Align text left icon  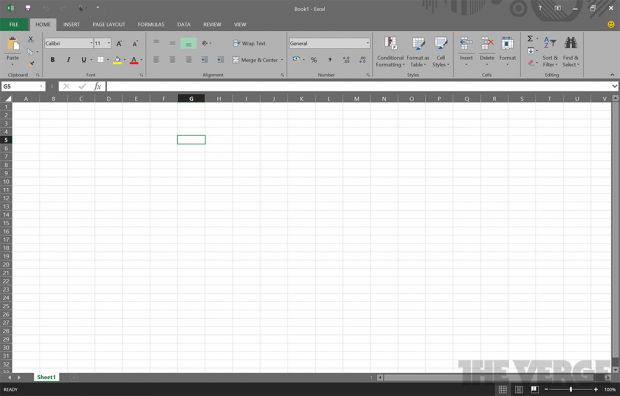(x=157, y=60)
